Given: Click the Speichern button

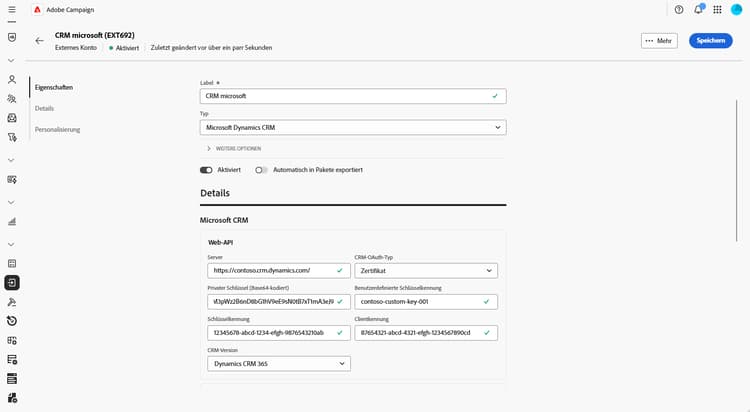Looking at the screenshot, I should 710,41.
